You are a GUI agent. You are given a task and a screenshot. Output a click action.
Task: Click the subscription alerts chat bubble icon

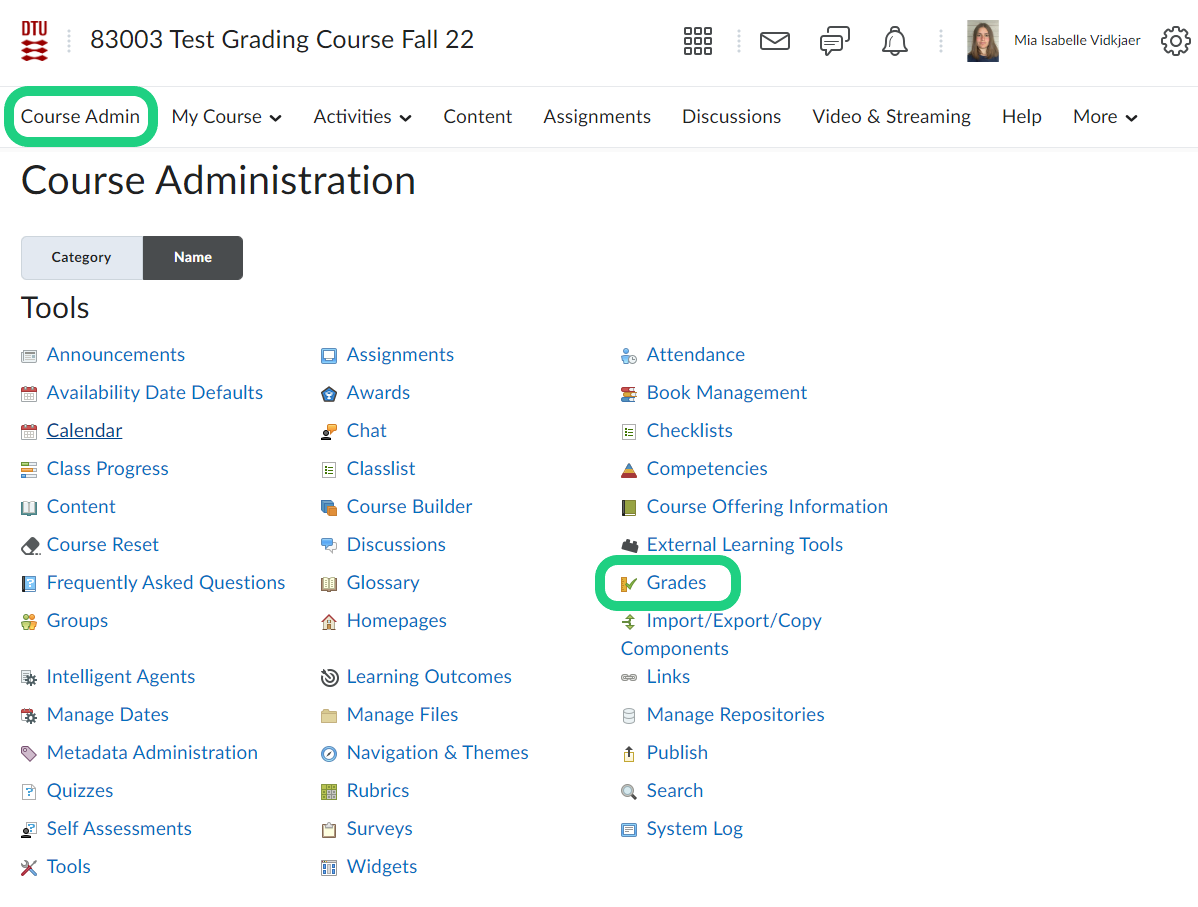[834, 41]
